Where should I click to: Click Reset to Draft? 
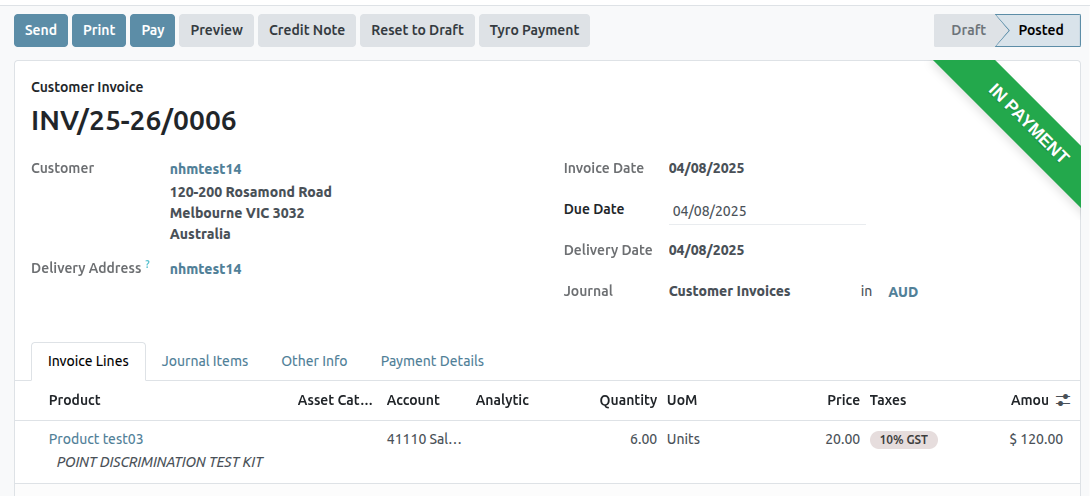click(417, 30)
